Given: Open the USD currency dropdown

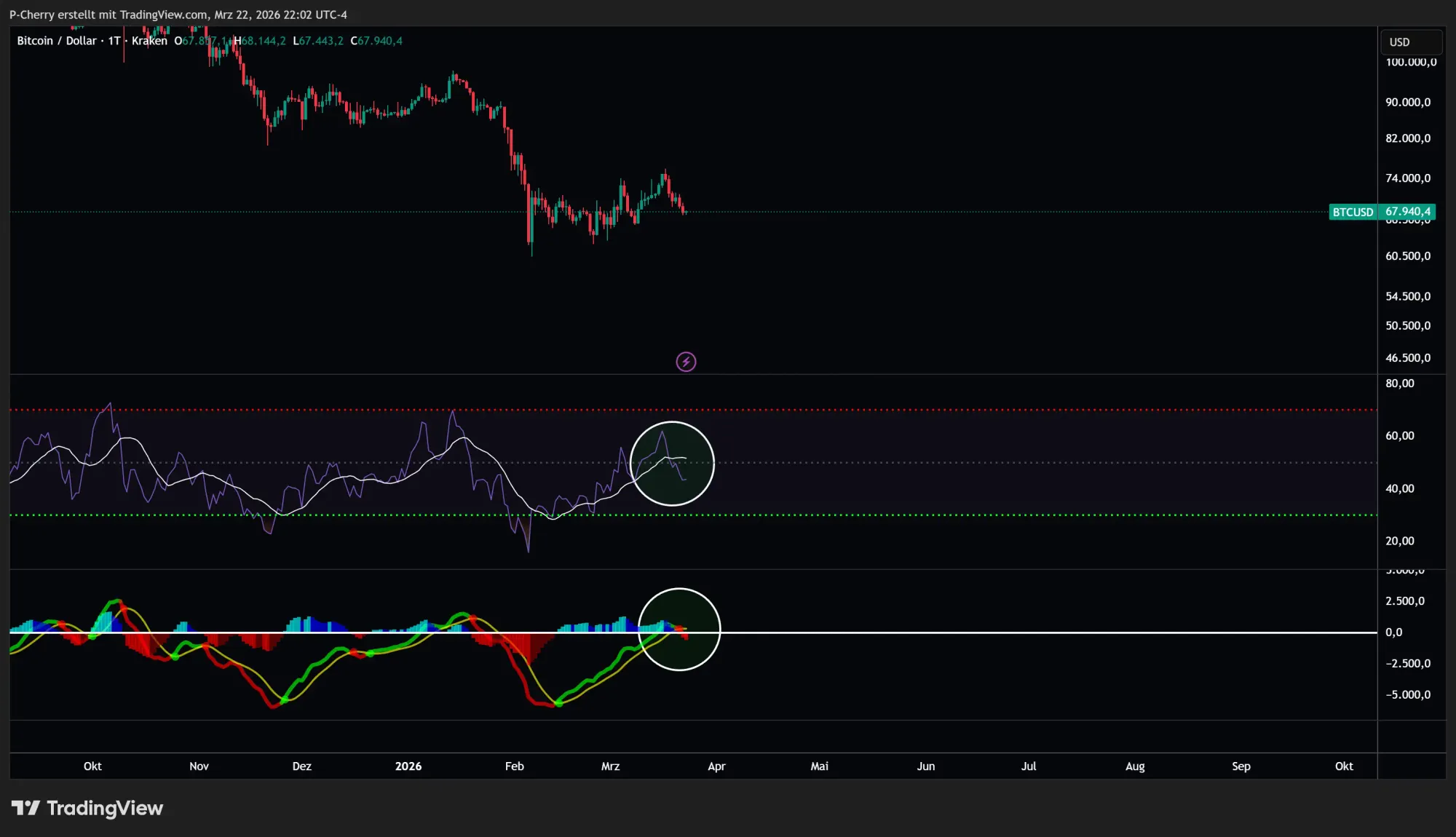Looking at the screenshot, I should (x=1399, y=41).
